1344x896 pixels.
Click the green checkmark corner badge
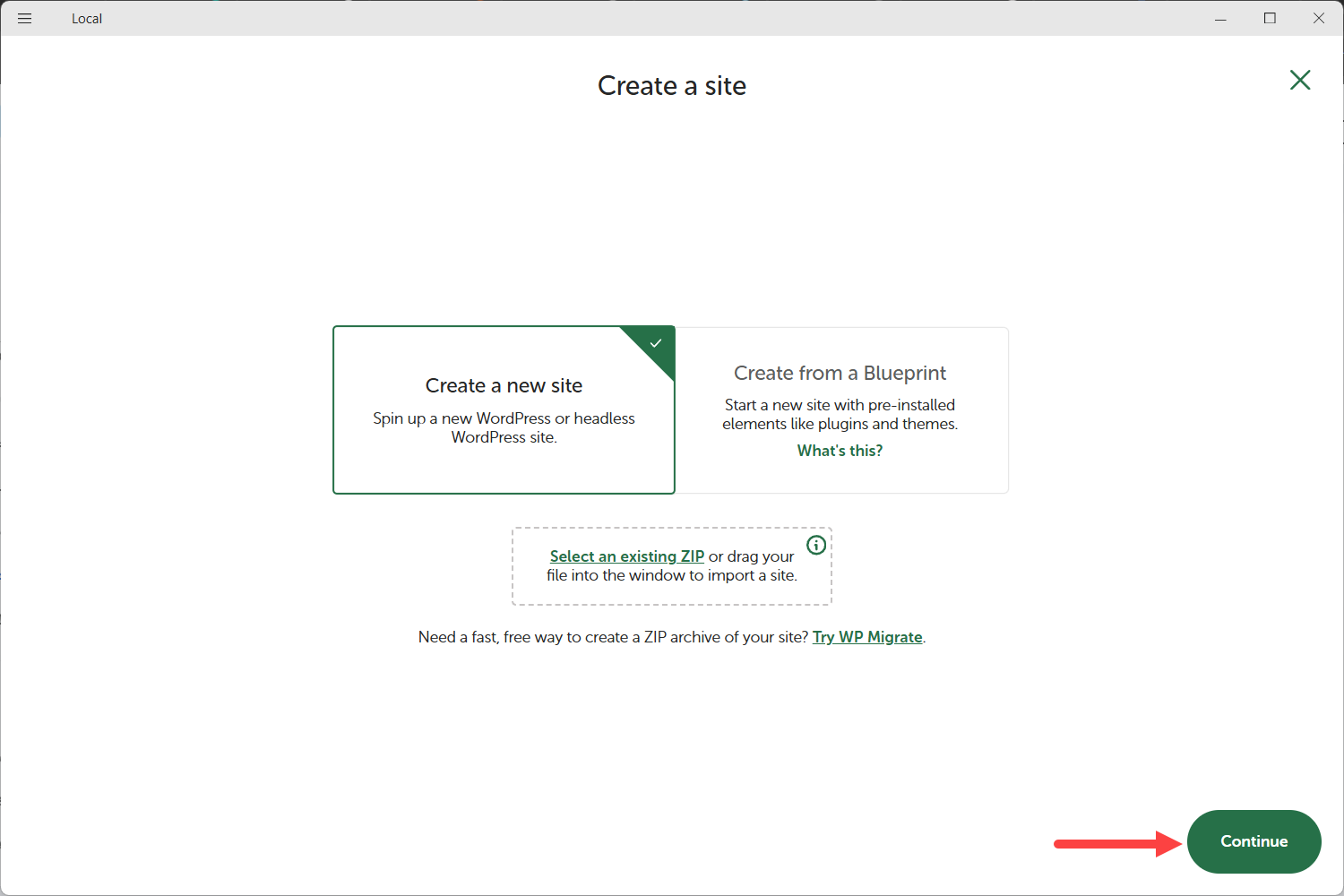point(656,343)
